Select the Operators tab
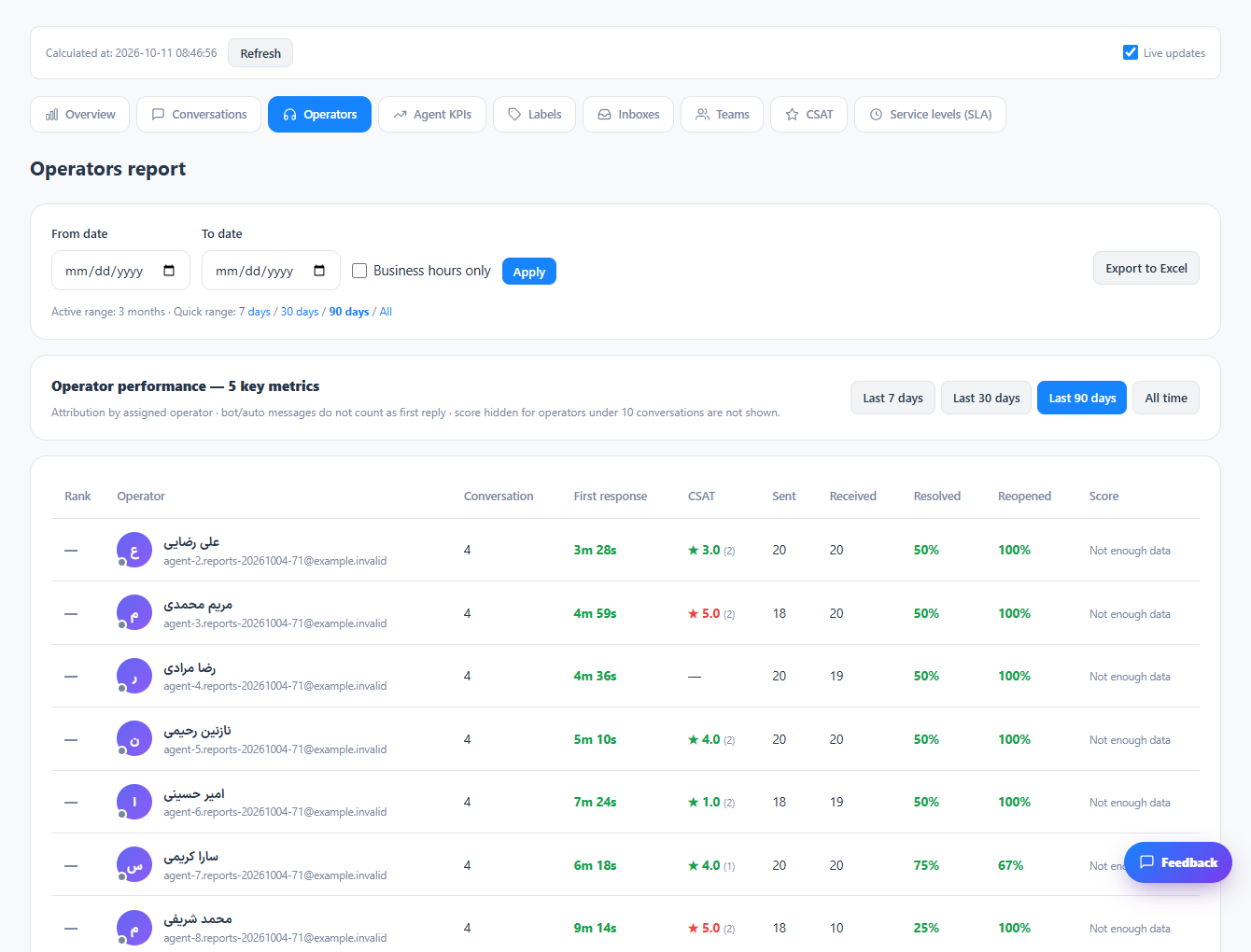This screenshot has height=952, width=1251. click(319, 115)
